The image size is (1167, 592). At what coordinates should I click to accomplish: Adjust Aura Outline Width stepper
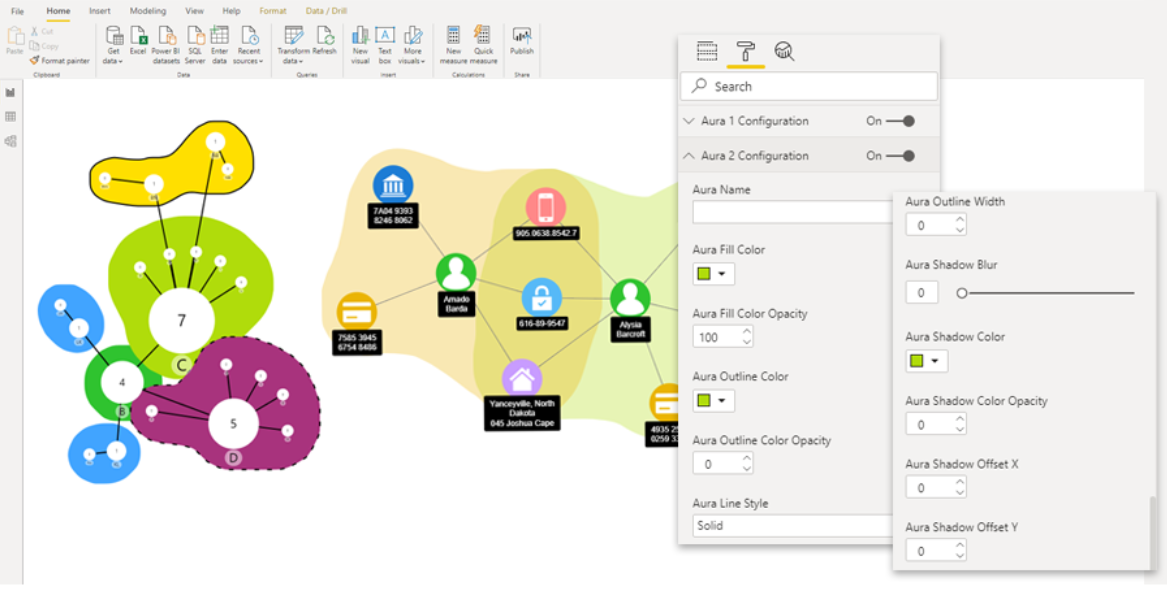[x=960, y=225]
